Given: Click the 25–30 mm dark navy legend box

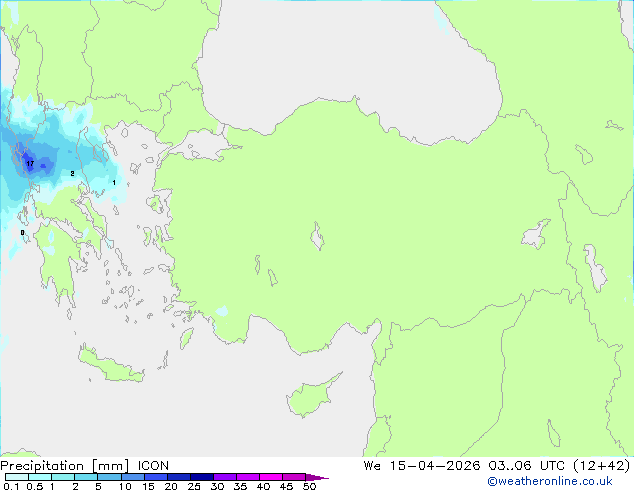Looking at the screenshot, I should (202, 477).
